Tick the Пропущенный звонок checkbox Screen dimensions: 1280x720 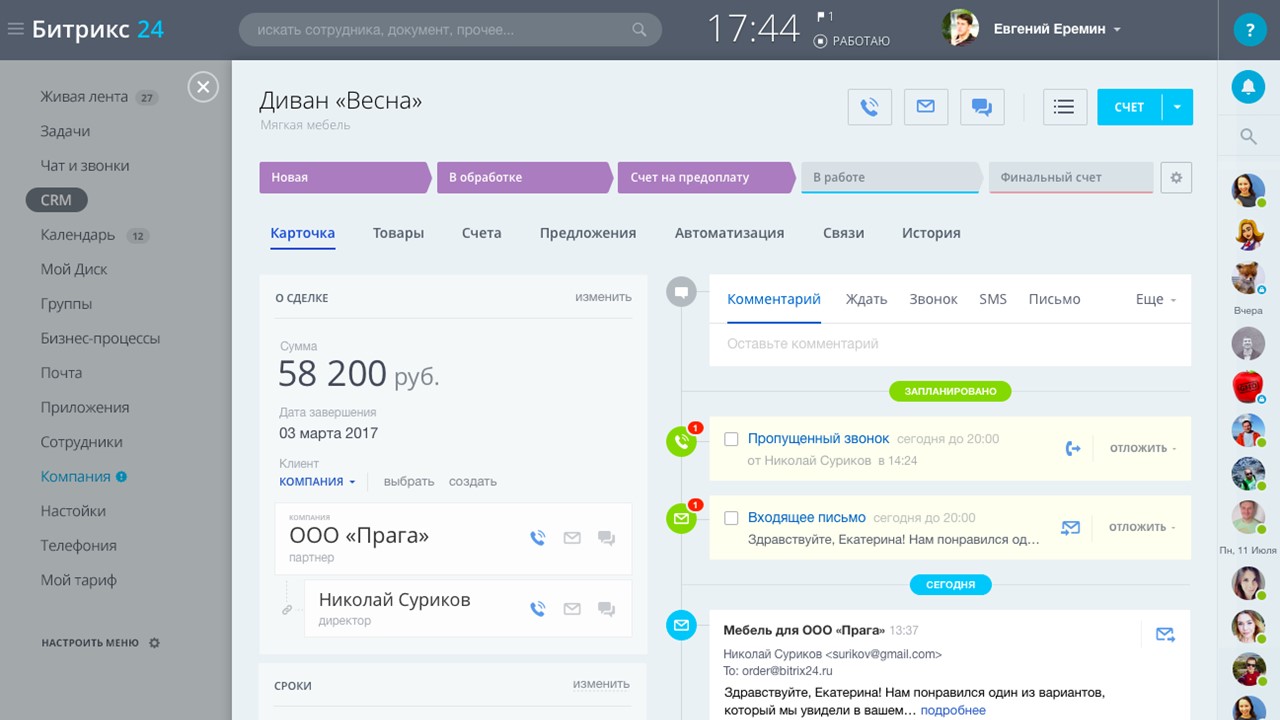[731, 439]
